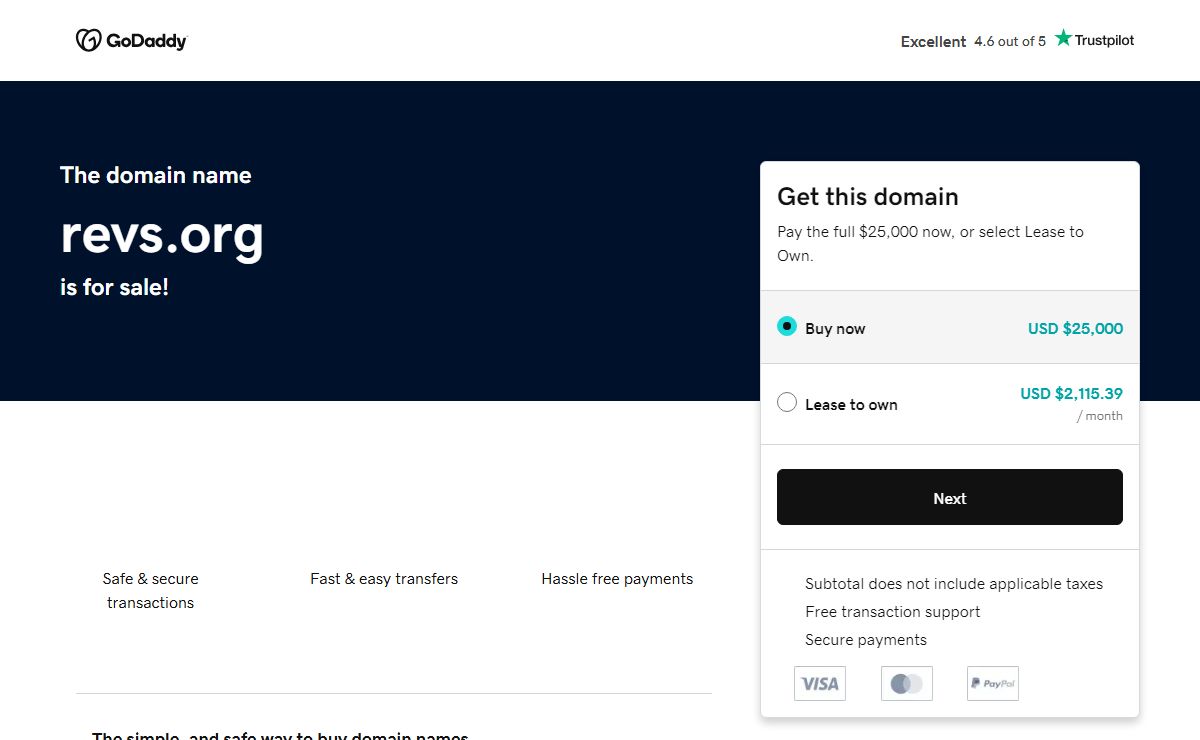Image resolution: width=1200 pixels, height=740 pixels.
Task: Click the USD $25,000 price
Action: (1075, 328)
